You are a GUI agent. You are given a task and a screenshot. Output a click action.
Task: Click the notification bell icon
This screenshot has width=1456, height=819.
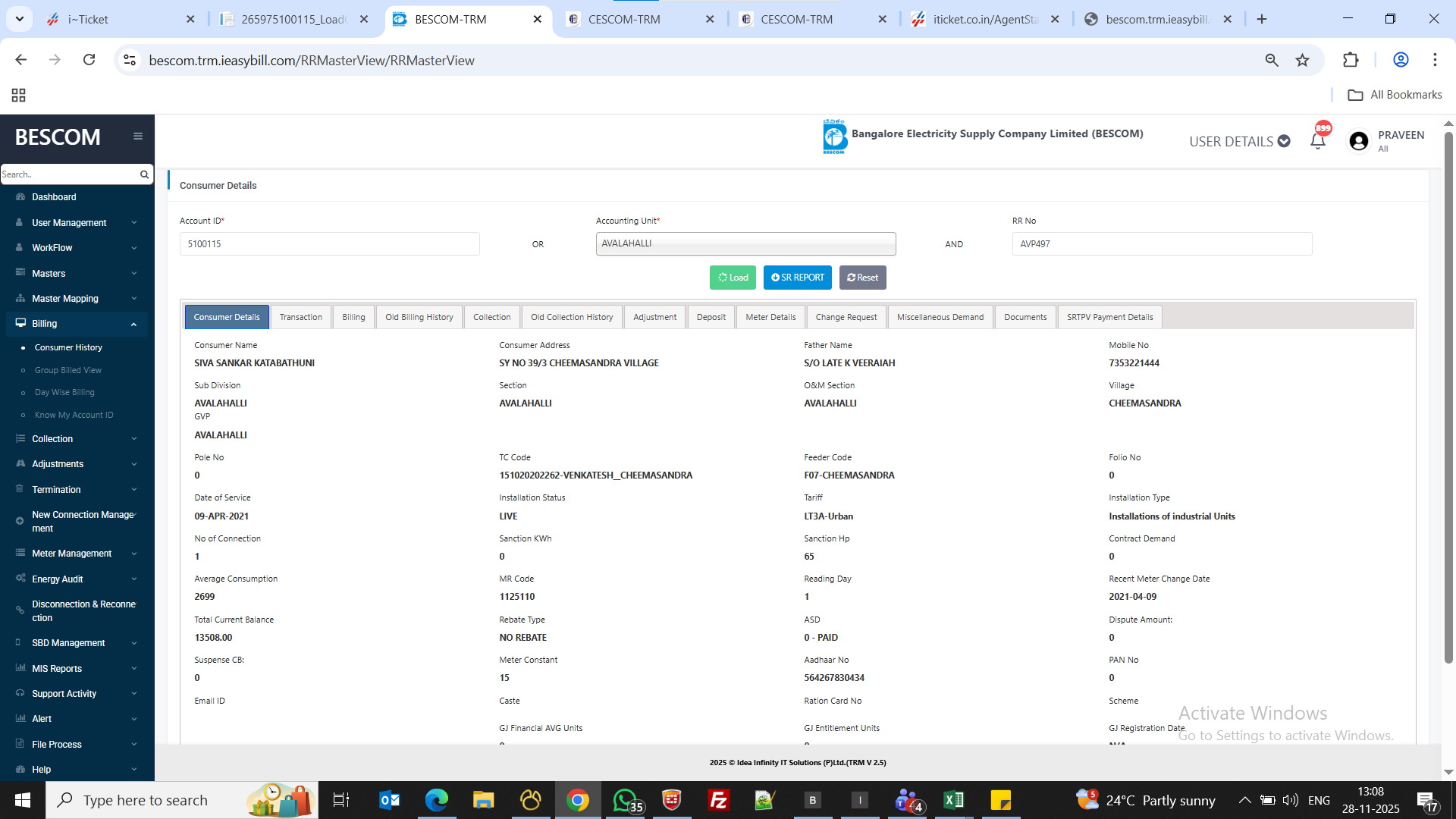coord(1317,141)
